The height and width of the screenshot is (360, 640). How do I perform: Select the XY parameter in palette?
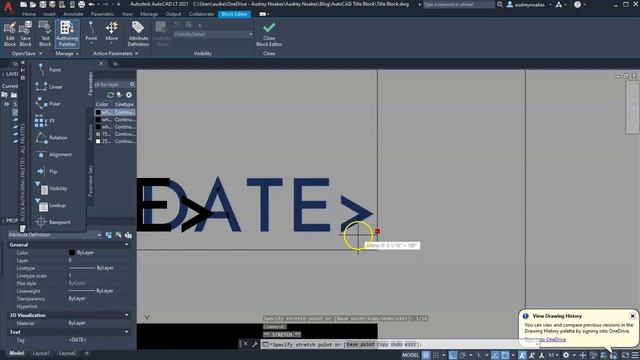(45, 121)
